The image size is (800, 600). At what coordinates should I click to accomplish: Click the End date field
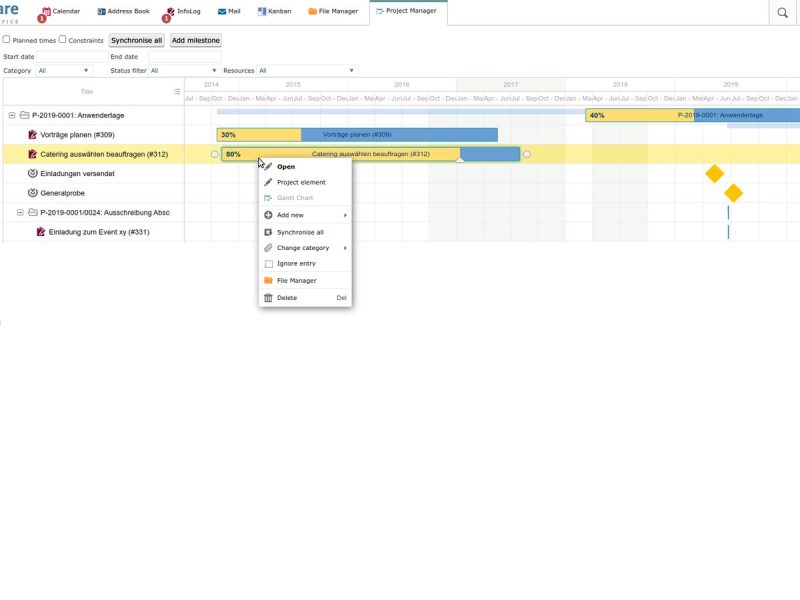coord(184,57)
